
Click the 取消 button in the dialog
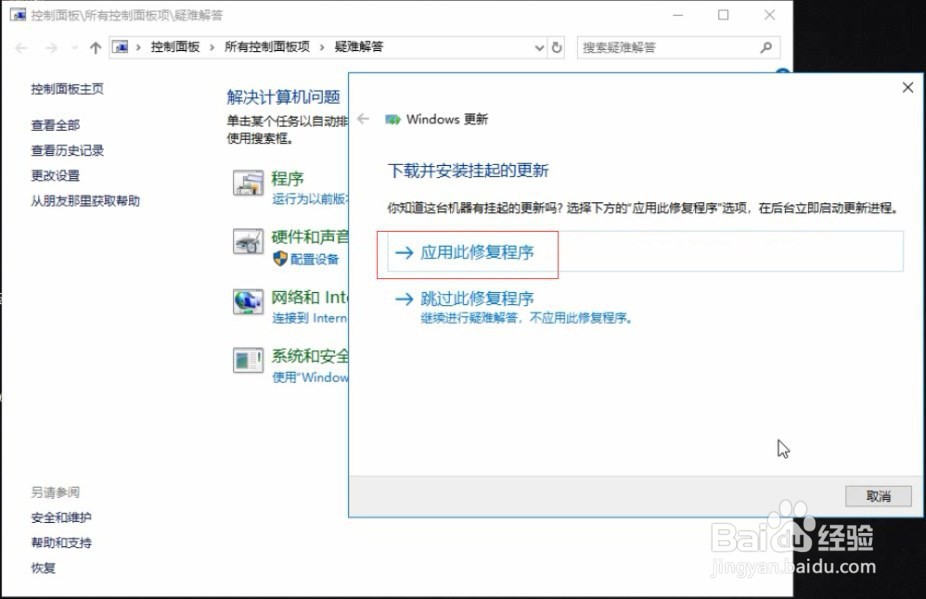tap(878, 496)
